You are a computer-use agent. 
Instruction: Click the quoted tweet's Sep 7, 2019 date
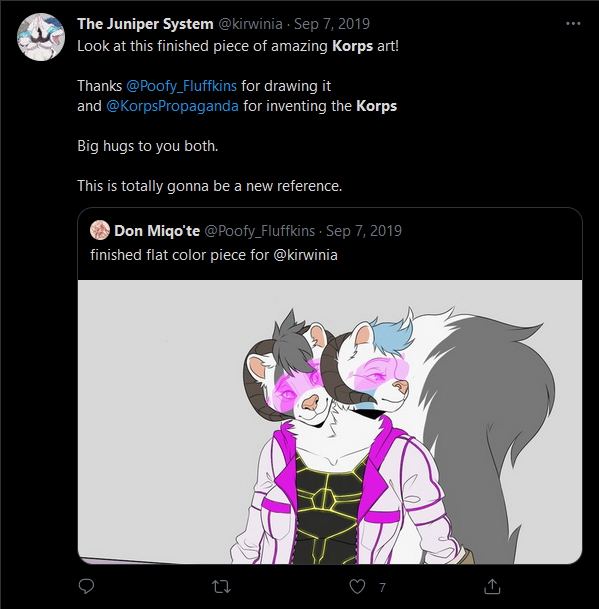coord(364,231)
